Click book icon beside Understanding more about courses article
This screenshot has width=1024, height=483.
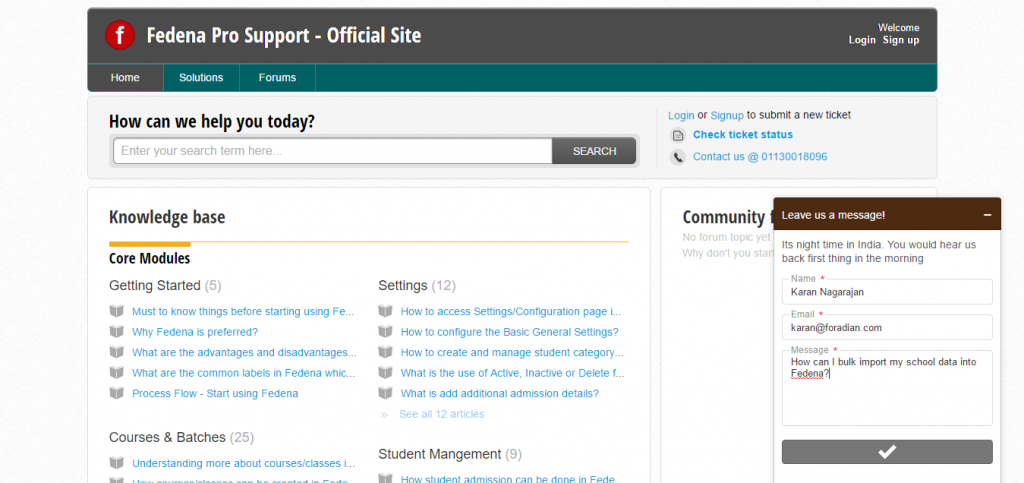pos(116,463)
